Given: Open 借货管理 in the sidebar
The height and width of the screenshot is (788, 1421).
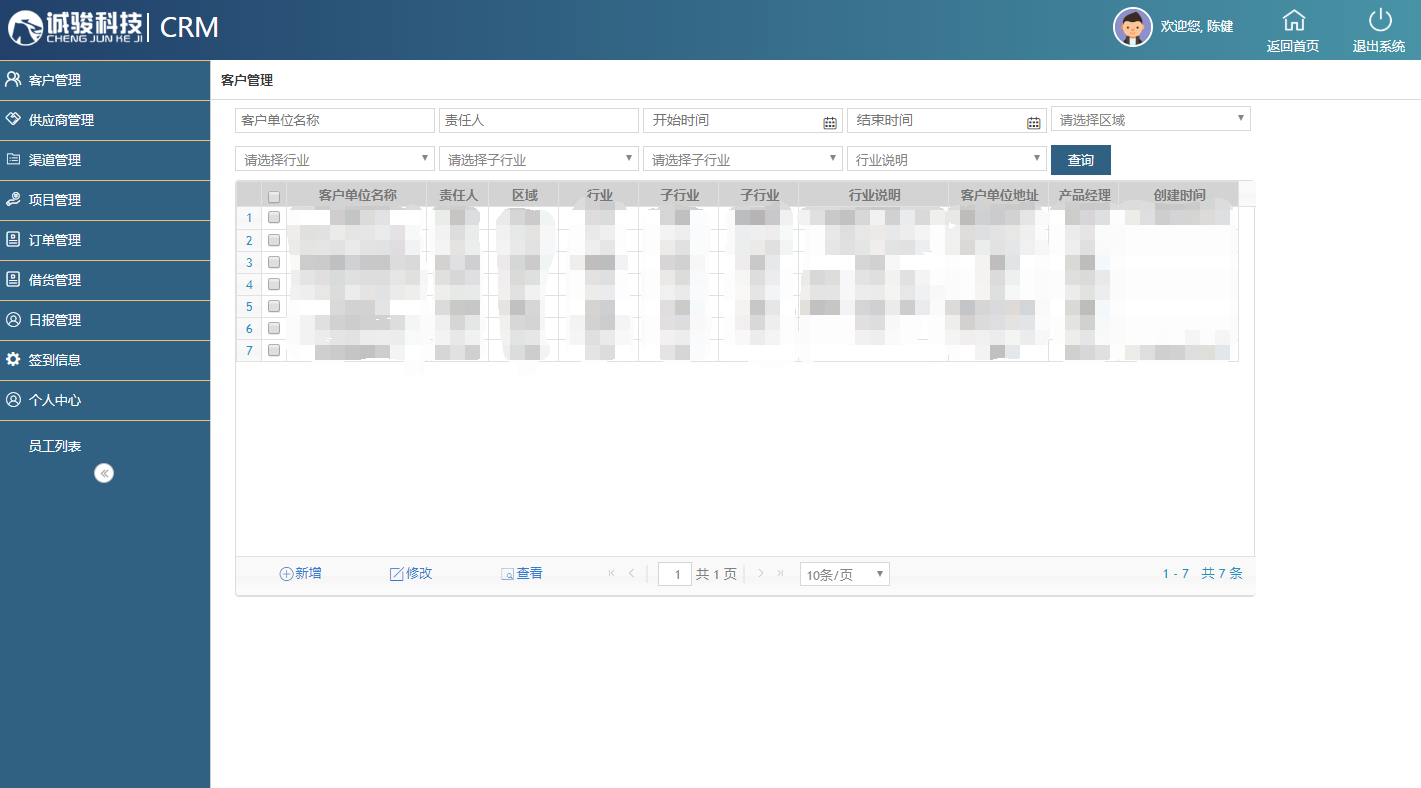Looking at the screenshot, I should click(x=105, y=280).
